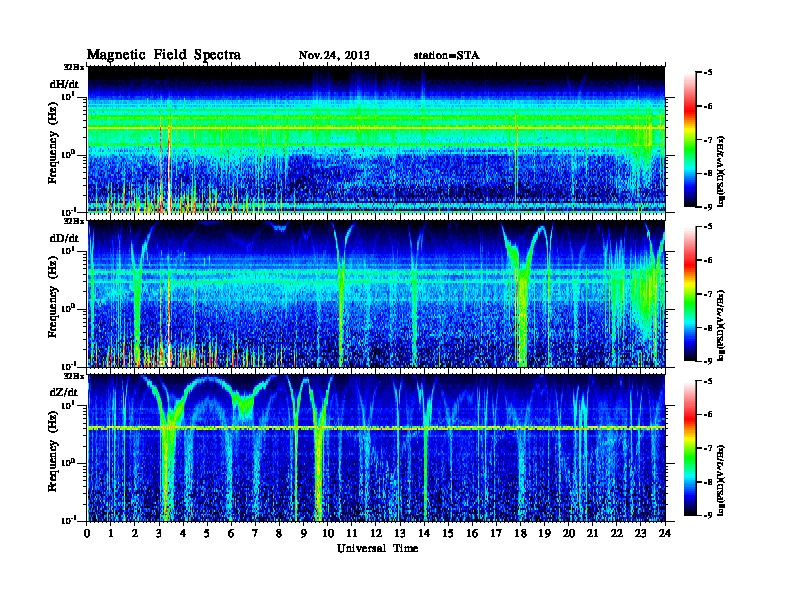This screenshot has width=792, height=612.
Task: Click the dD/dt panel color bar
Action: pyautogui.click(x=690, y=294)
